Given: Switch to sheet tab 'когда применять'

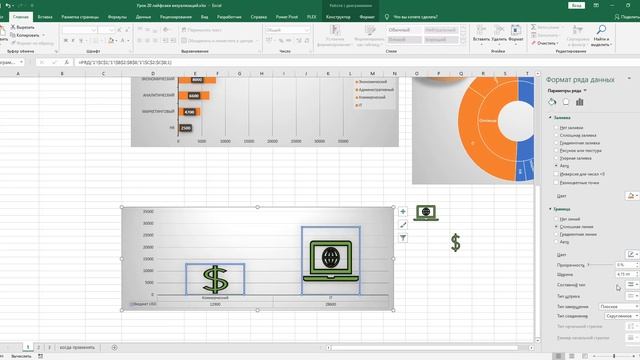Looking at the screenshot, I should 77,347.
